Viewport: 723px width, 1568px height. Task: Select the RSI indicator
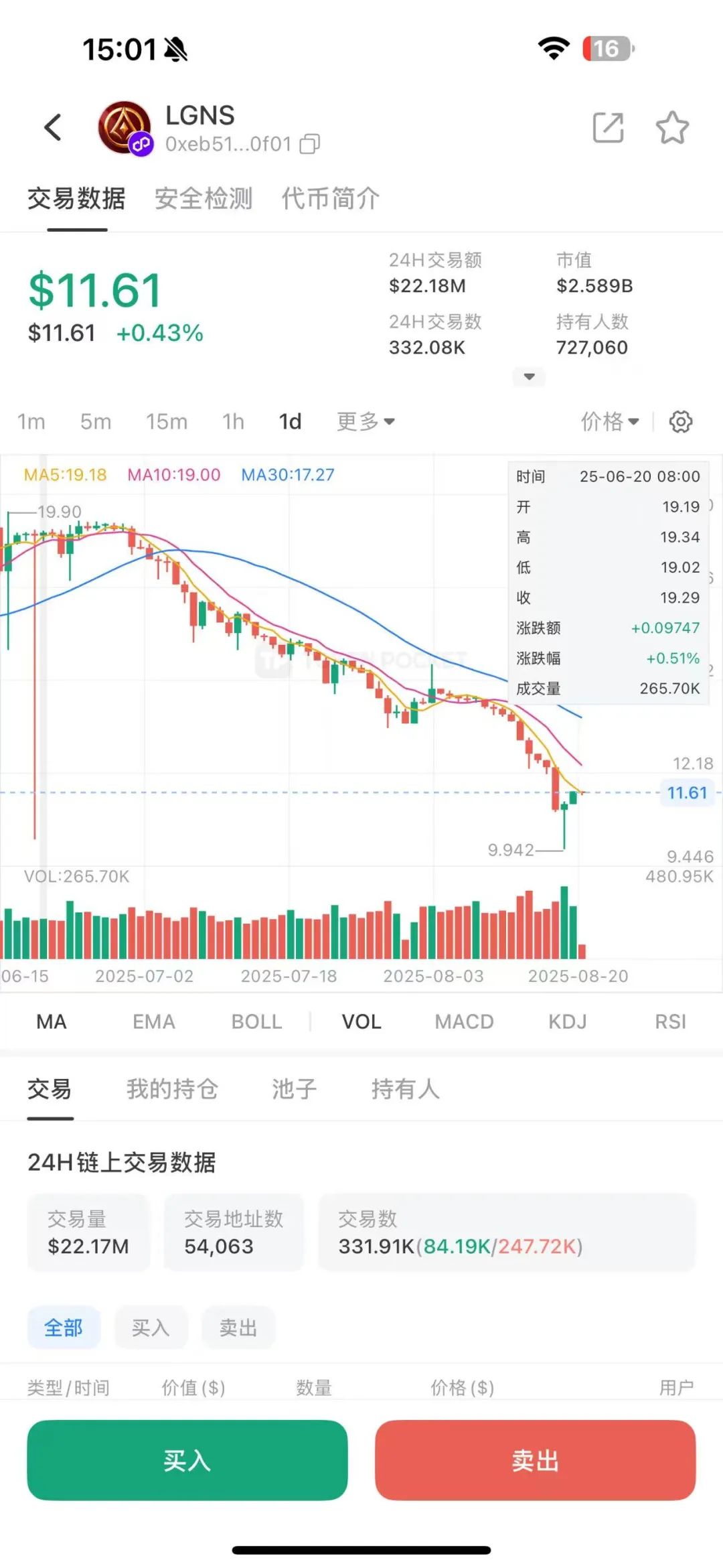(669, 1021)
